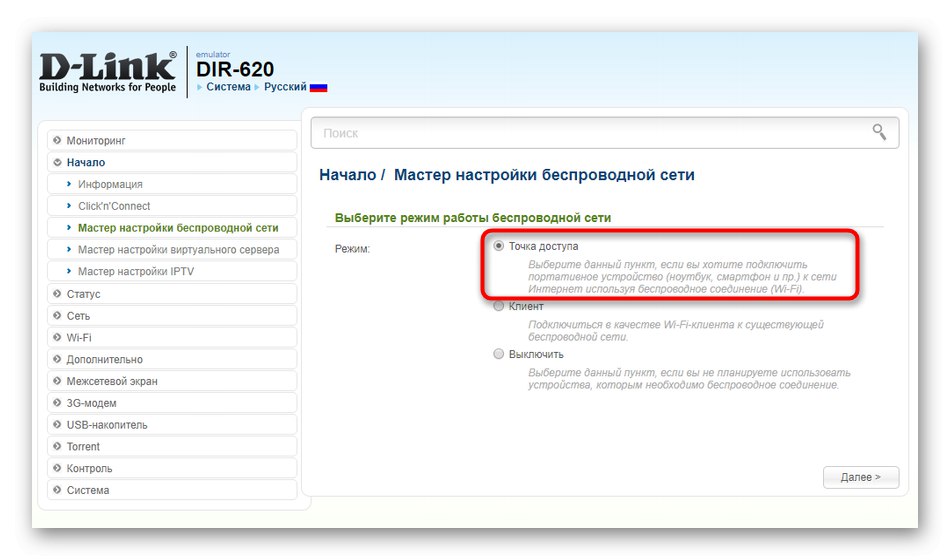Click the Клиент option label
950x560 pixels.
(x=526, y=306)
